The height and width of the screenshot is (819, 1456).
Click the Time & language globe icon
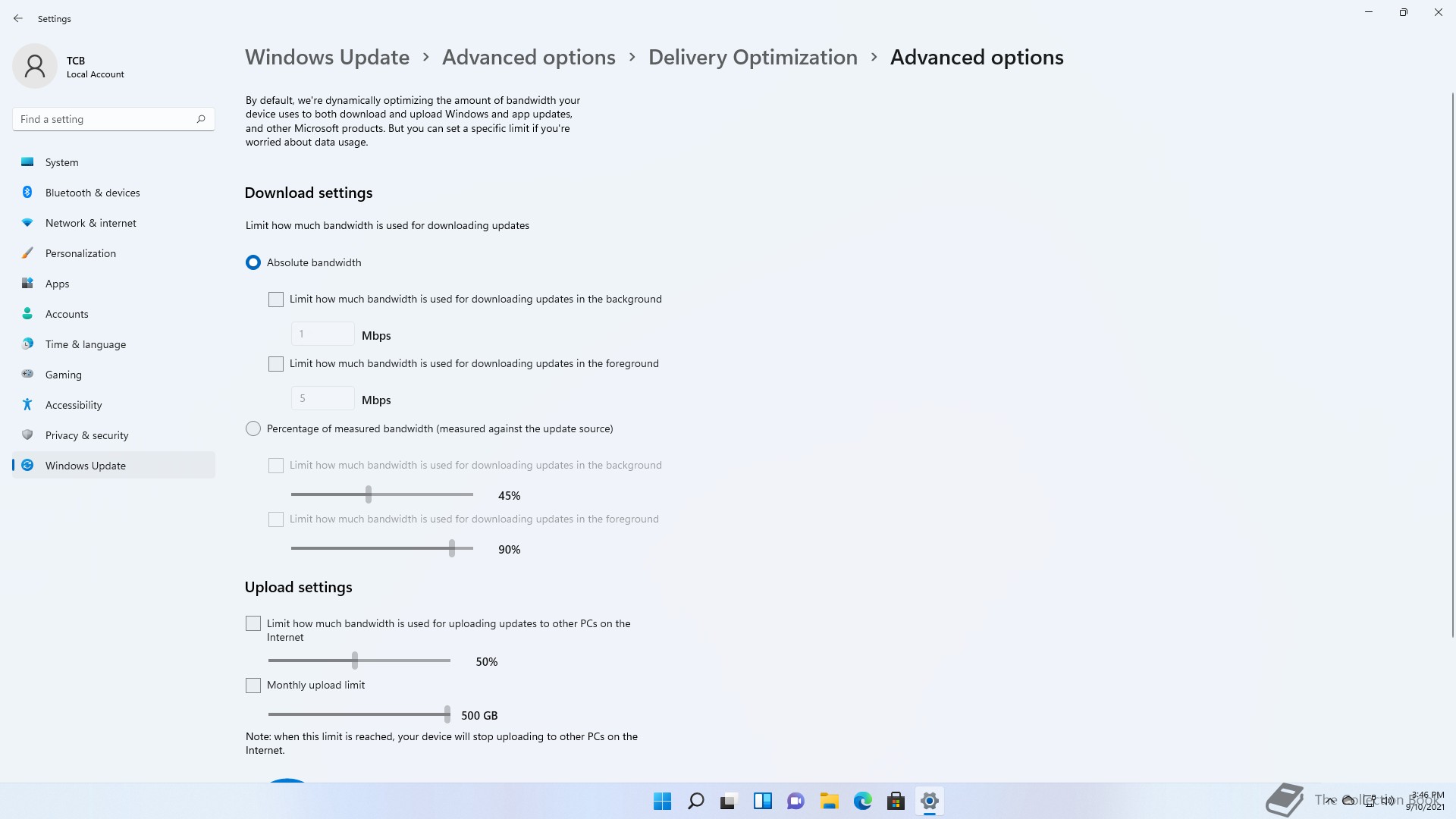tap(27, 344)
